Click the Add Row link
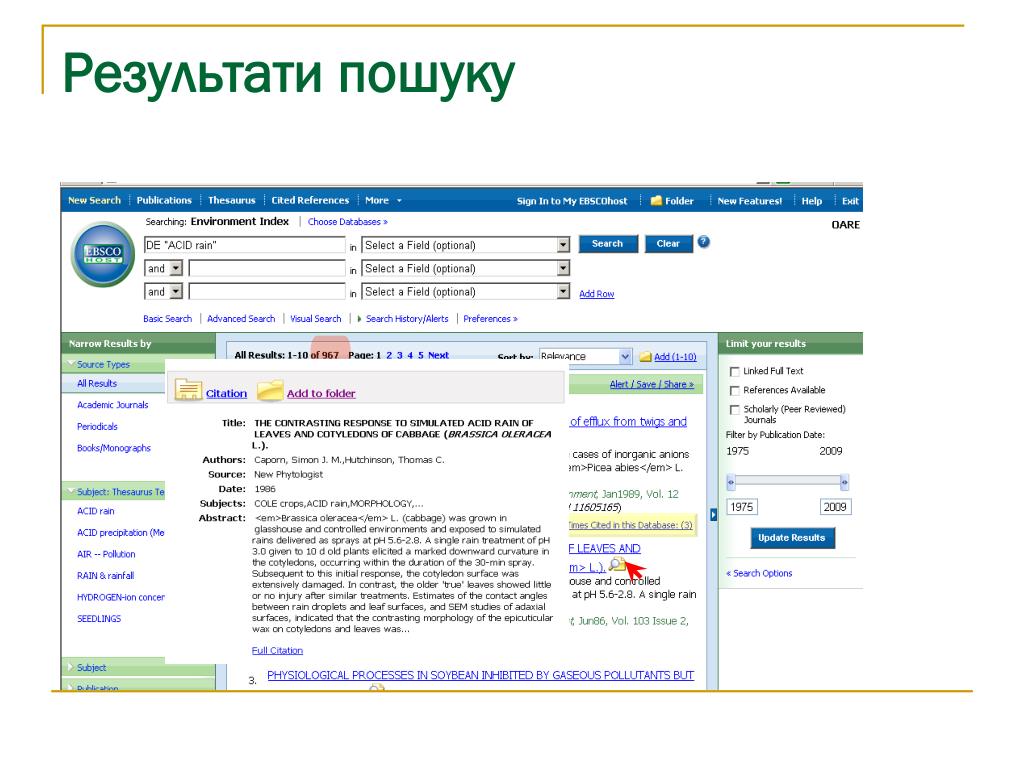Screen dimensions: 1024x768 click(x=596, y=294)
